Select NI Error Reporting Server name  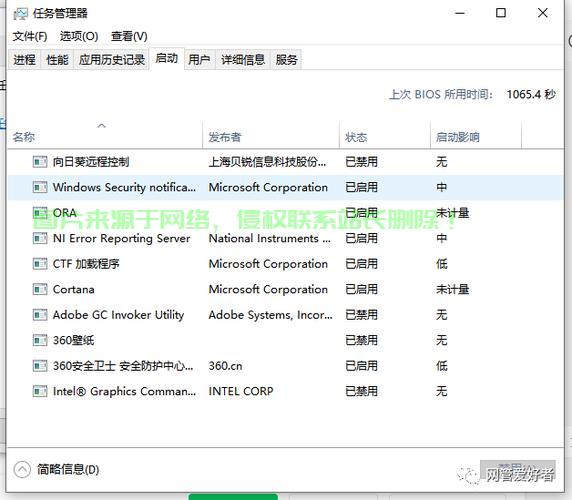pyautogui.click(x=121, y=238)
